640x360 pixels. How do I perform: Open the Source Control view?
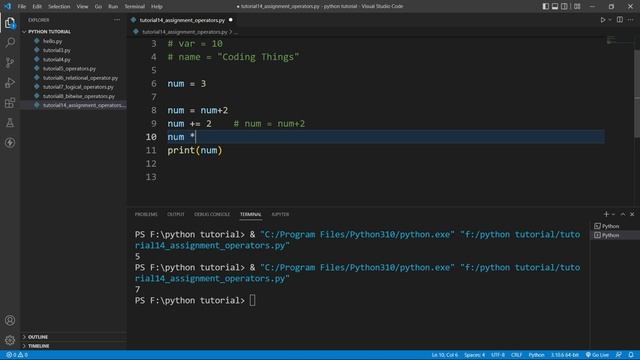[10, 62]
